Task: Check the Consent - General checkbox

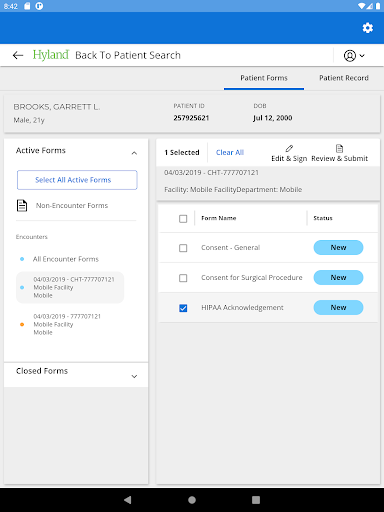Action: [x=183, y=248]
